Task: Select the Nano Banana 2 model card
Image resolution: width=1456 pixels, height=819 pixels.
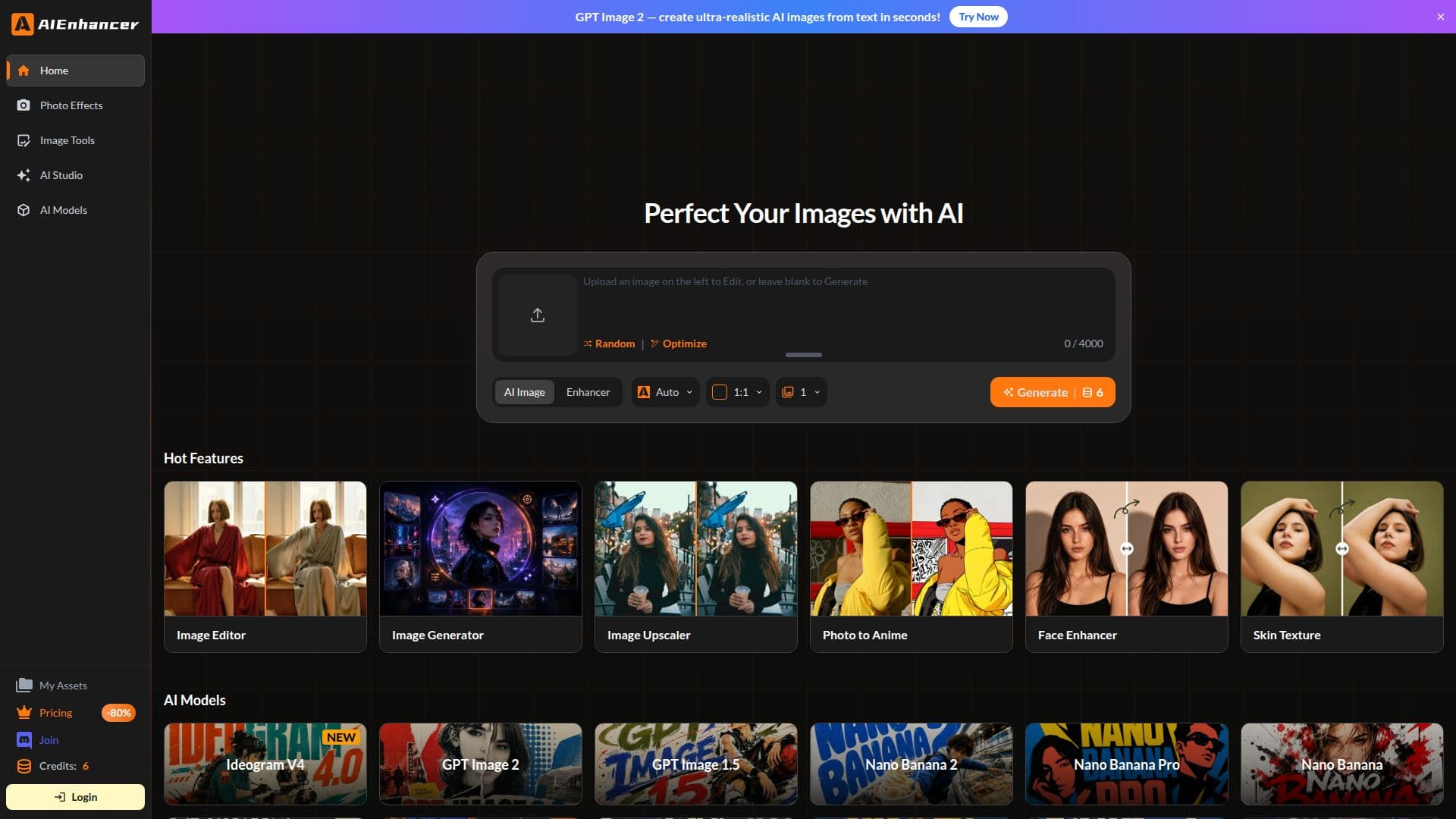Action: click(x=912, y=764)
